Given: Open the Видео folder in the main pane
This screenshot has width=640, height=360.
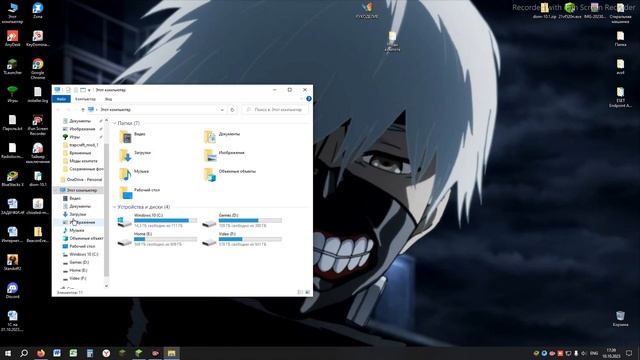Looking at the screenshot, I should point(132,136).
